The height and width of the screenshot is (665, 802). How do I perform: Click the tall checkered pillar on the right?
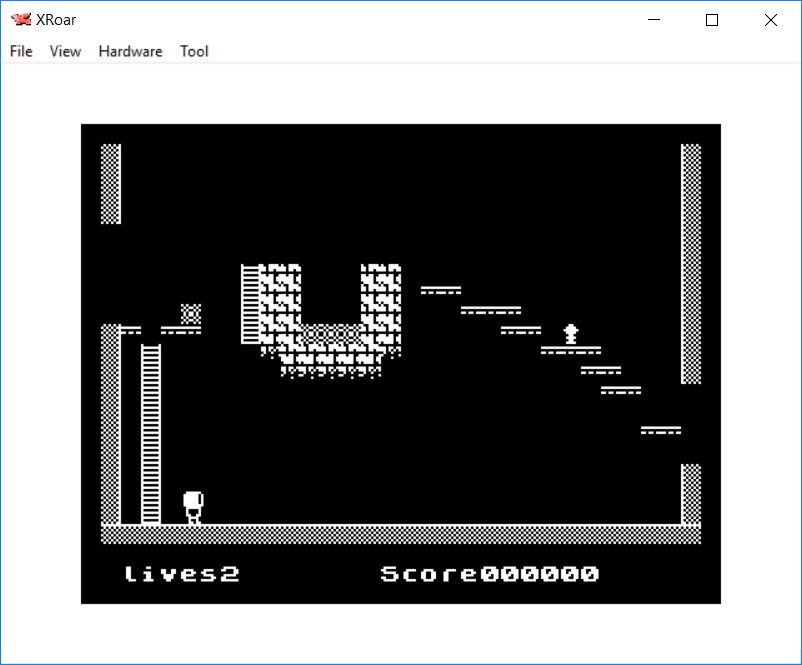(x=691, y=264)
